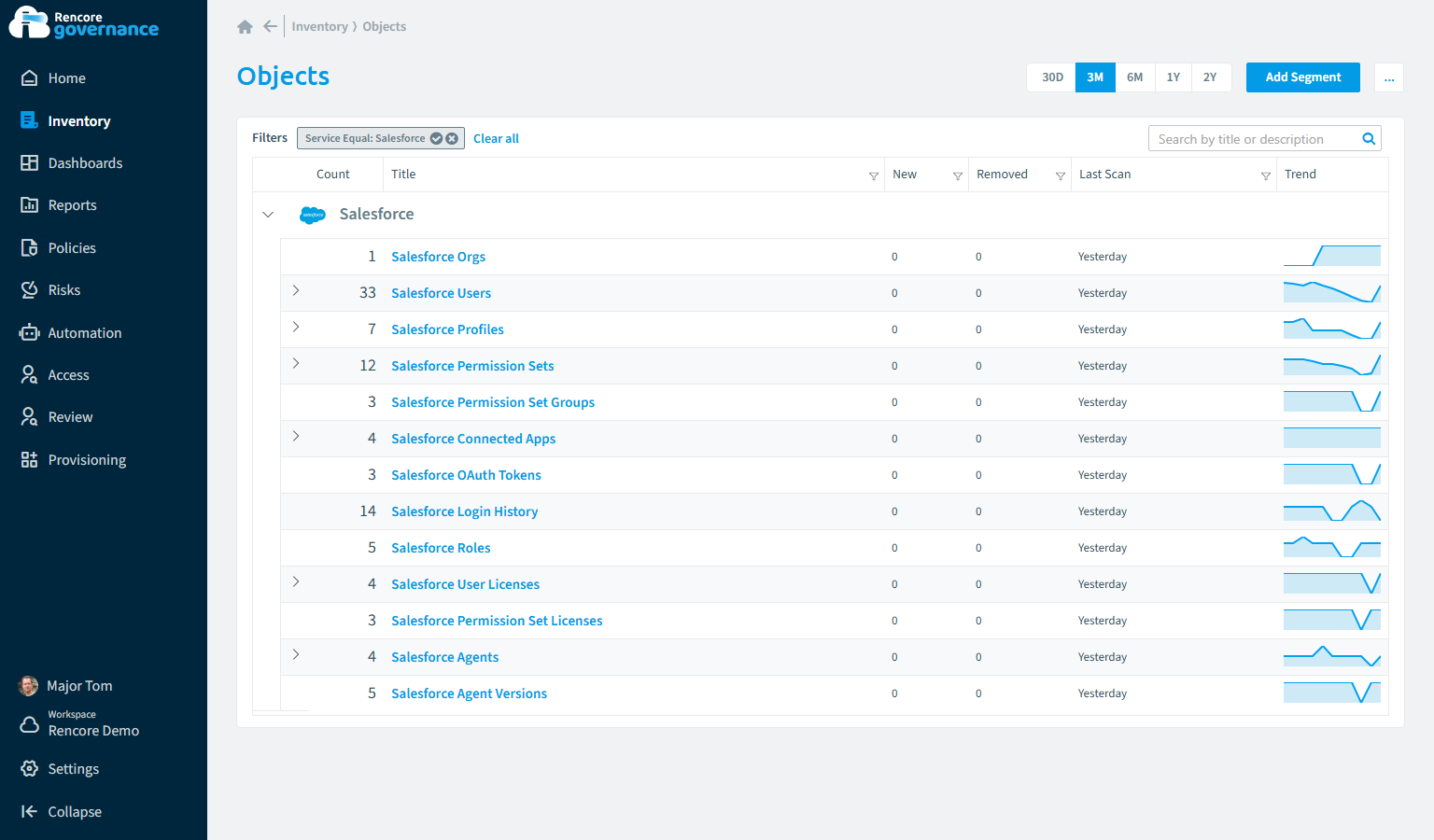Screen dimensions: 1434x840
Task: Click the Count column header
Action: (332, 175)
